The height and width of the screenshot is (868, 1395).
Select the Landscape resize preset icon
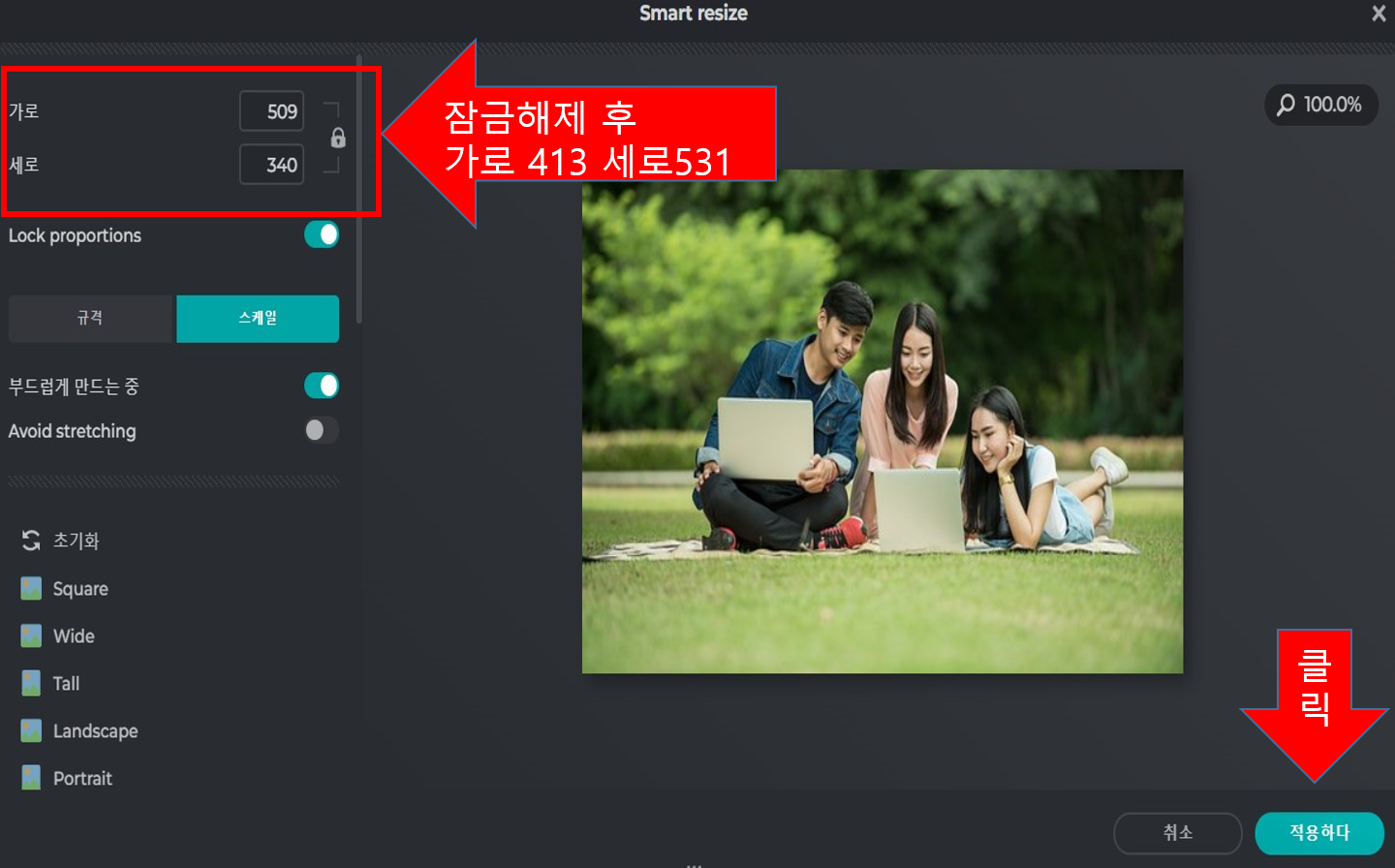(33, 730)
